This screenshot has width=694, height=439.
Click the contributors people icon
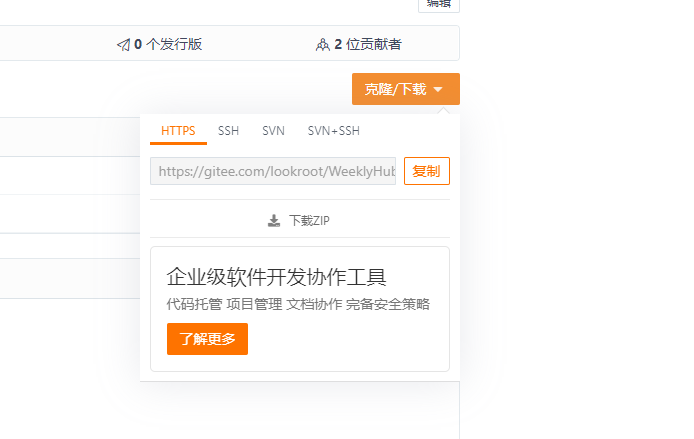pyautogui.click(x=322, y=45)
